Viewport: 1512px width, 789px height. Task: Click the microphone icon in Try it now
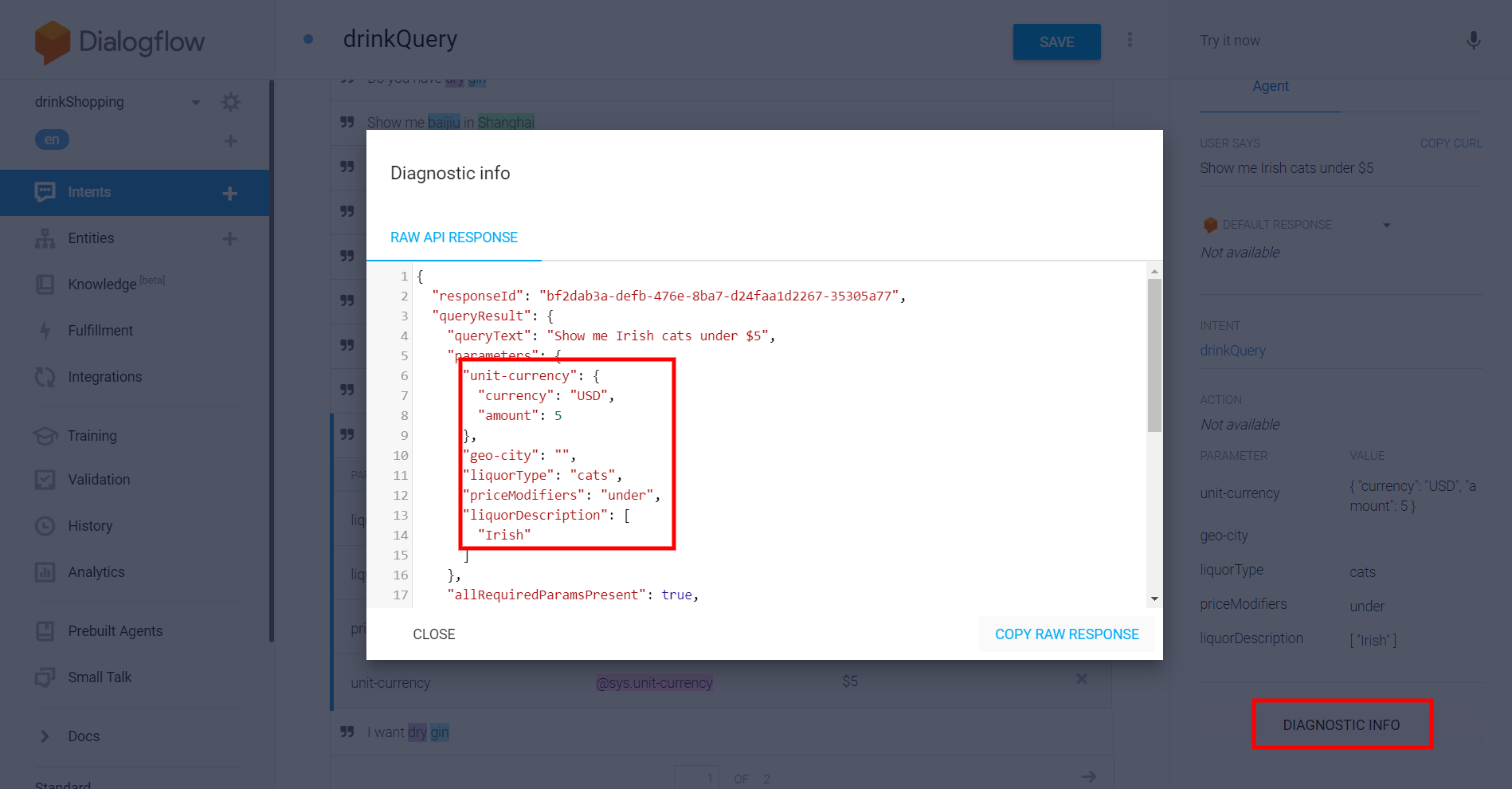point(1474,41)
